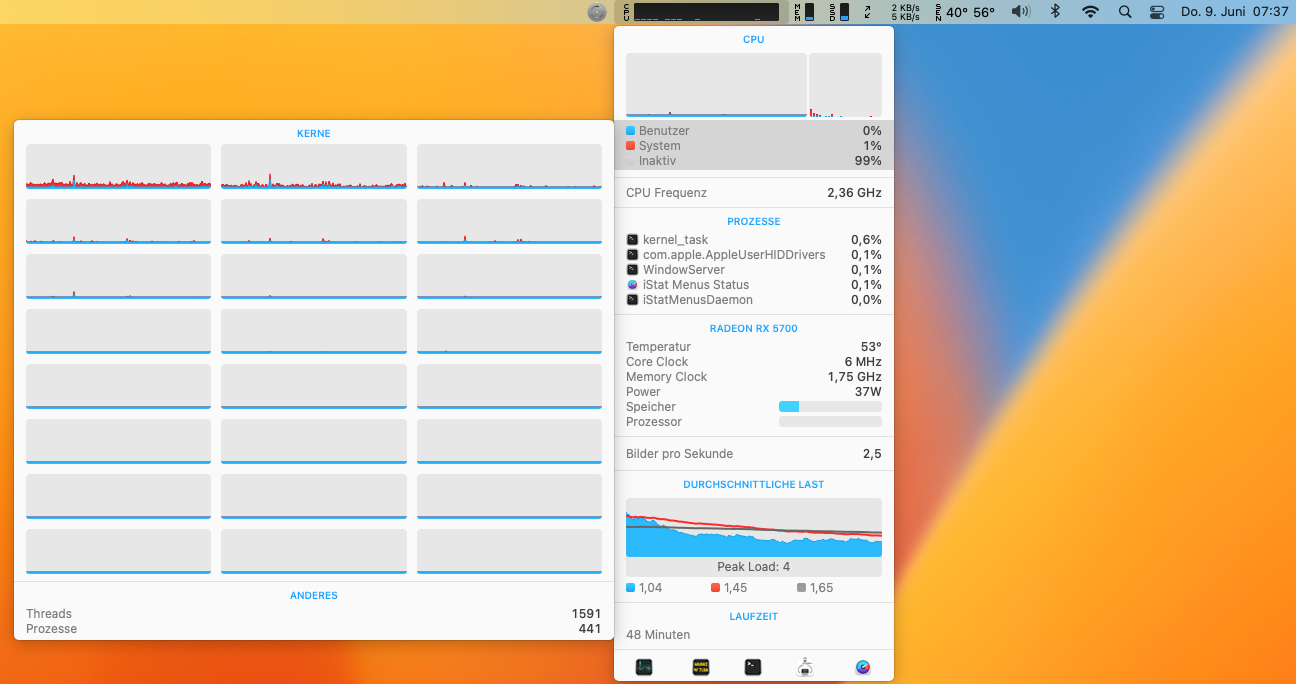
Task: Open Spotlight search
Action: (x=1125, y=12)
